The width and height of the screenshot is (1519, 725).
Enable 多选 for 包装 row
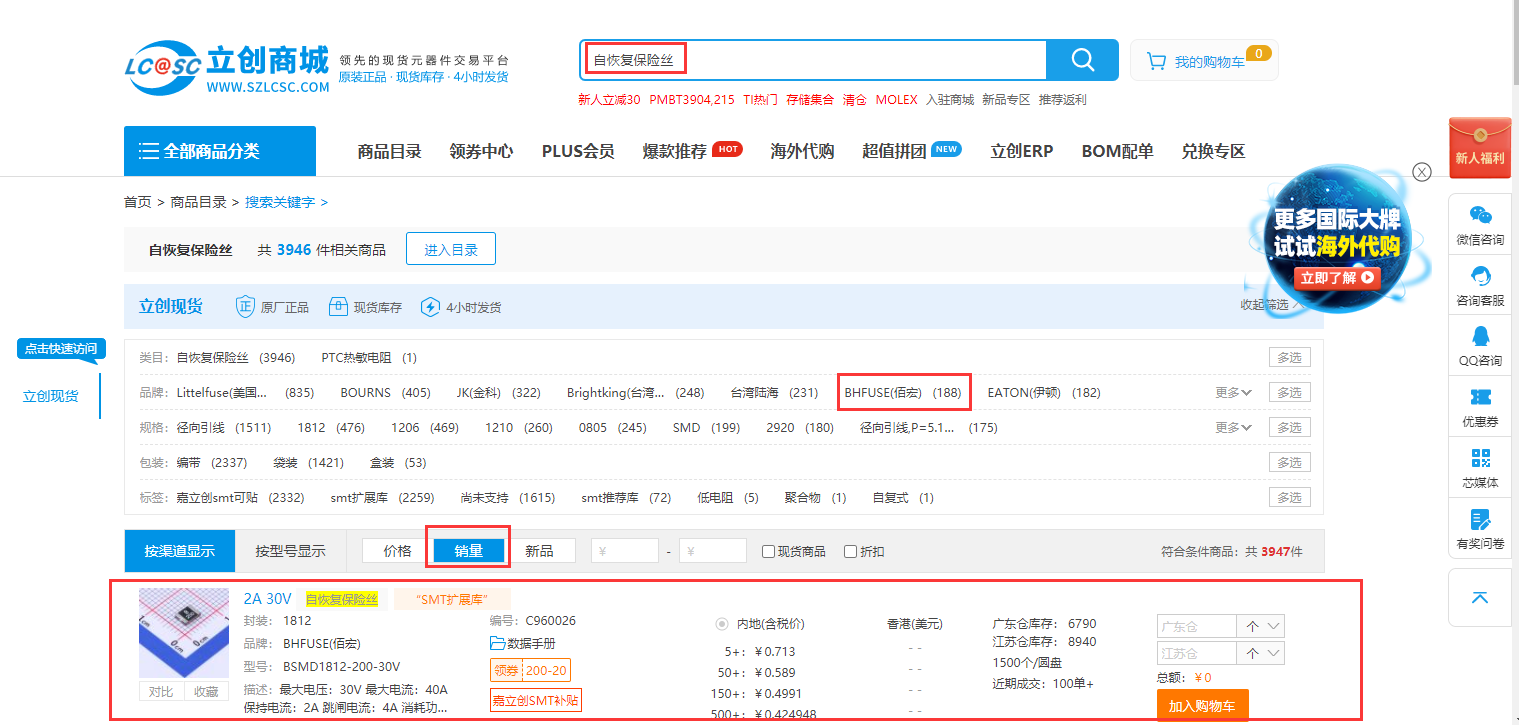coord(1289,462)
